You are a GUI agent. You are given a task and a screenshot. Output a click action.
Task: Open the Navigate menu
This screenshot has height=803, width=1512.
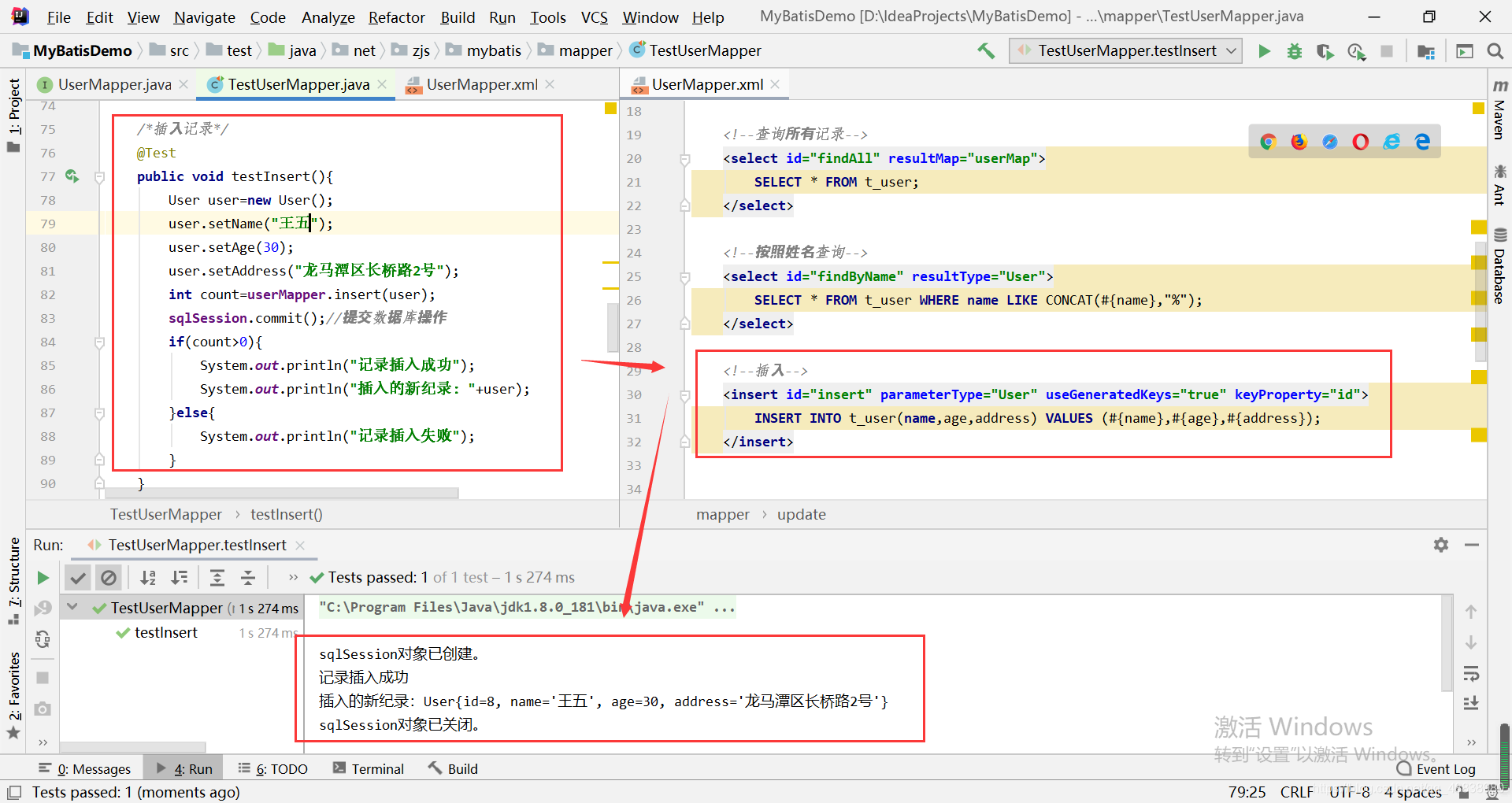tap(205, 17)
